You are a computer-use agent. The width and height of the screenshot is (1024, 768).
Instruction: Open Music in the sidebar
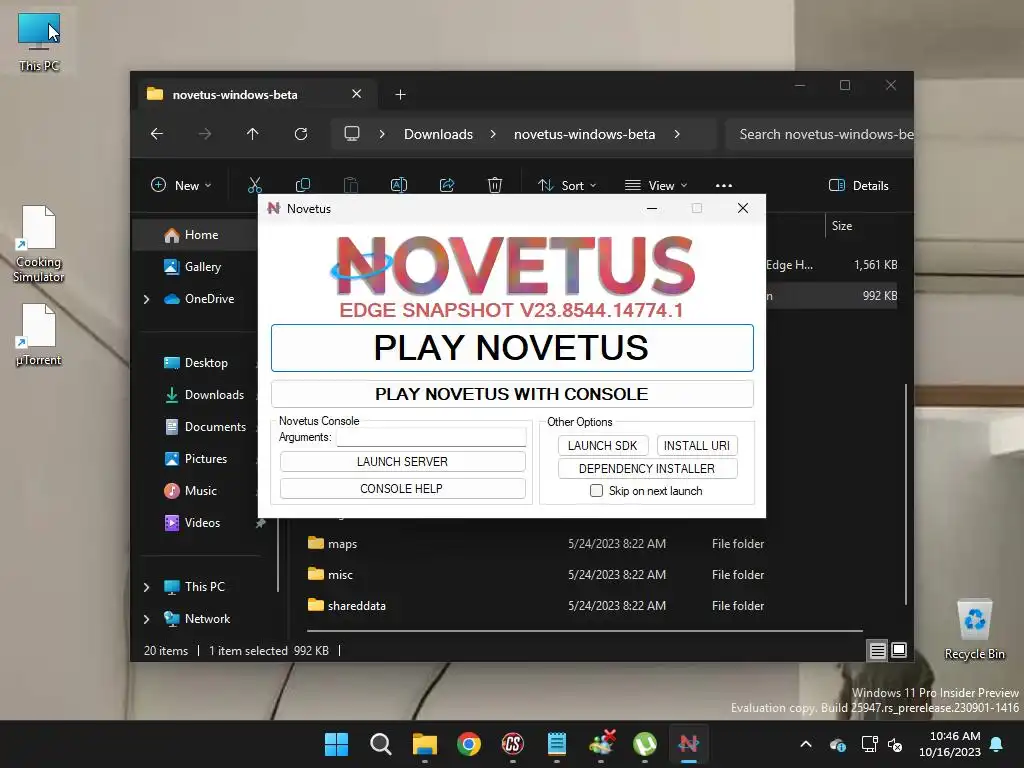[200, 490]
